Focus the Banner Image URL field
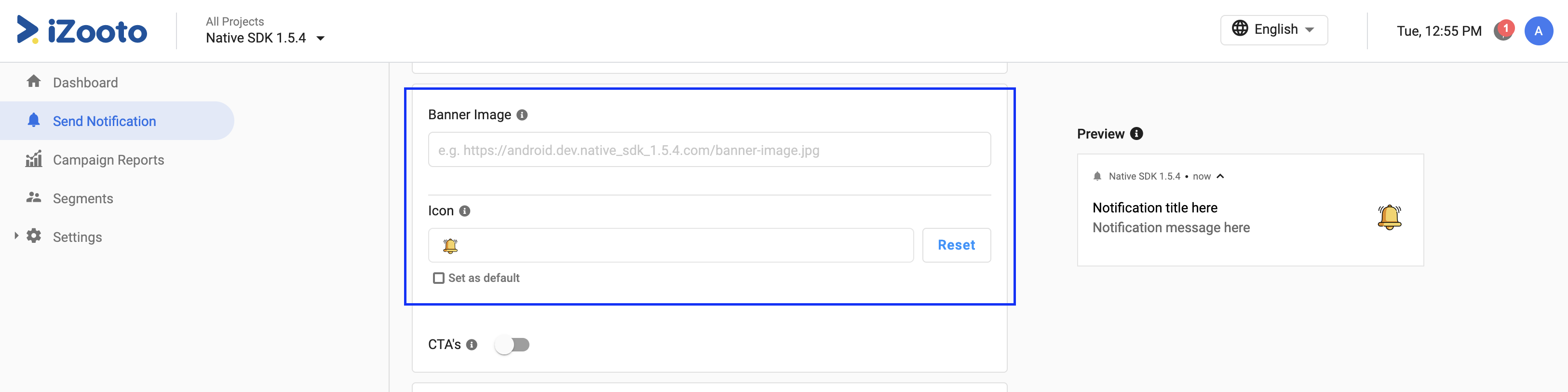Viewport: 1568px width, 392px height. click(709, 149)
